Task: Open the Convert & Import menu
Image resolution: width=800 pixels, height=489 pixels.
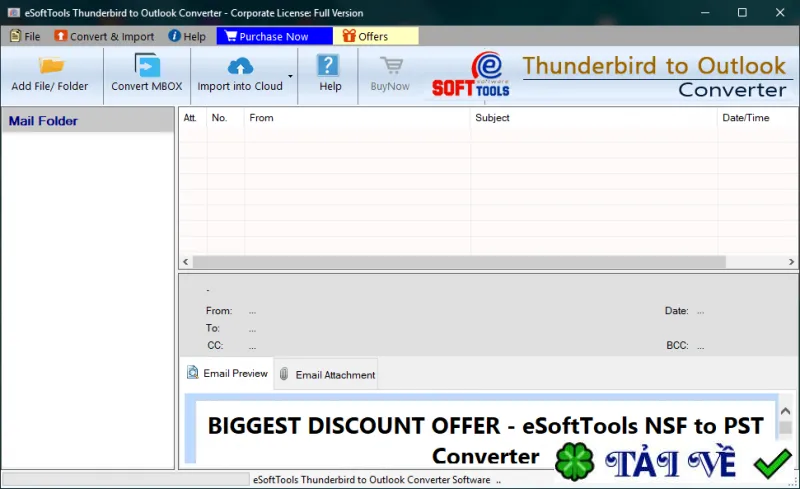Action: (x=104, y=36)
